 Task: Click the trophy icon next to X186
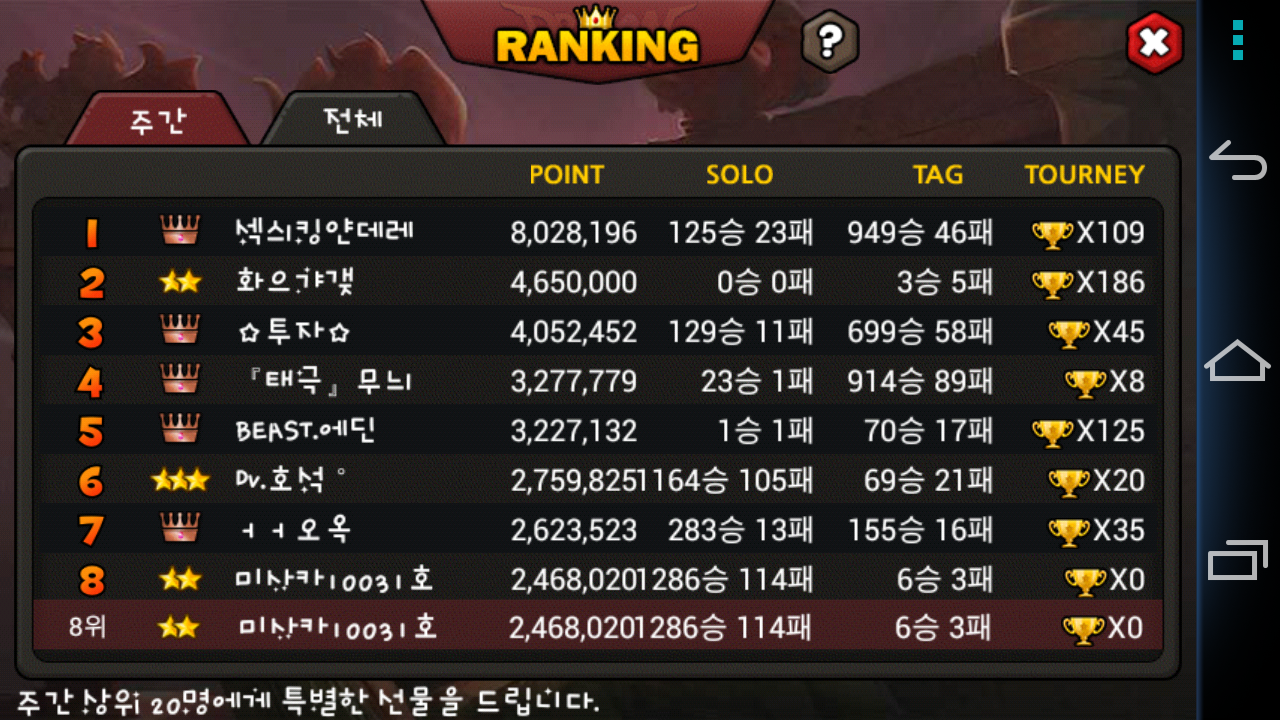tap(1052, 283)
